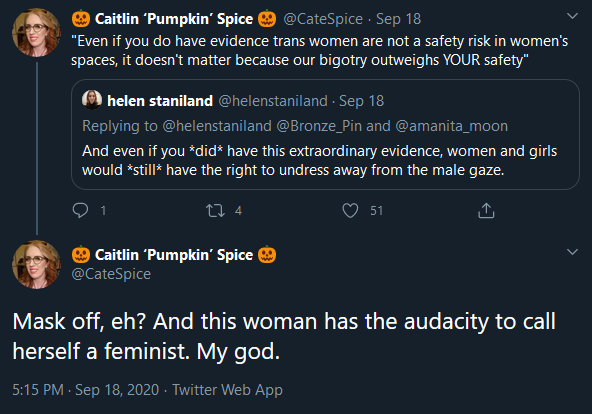Visit helen staniland's display name link
The image size is (592, 414).
[160, 101]
